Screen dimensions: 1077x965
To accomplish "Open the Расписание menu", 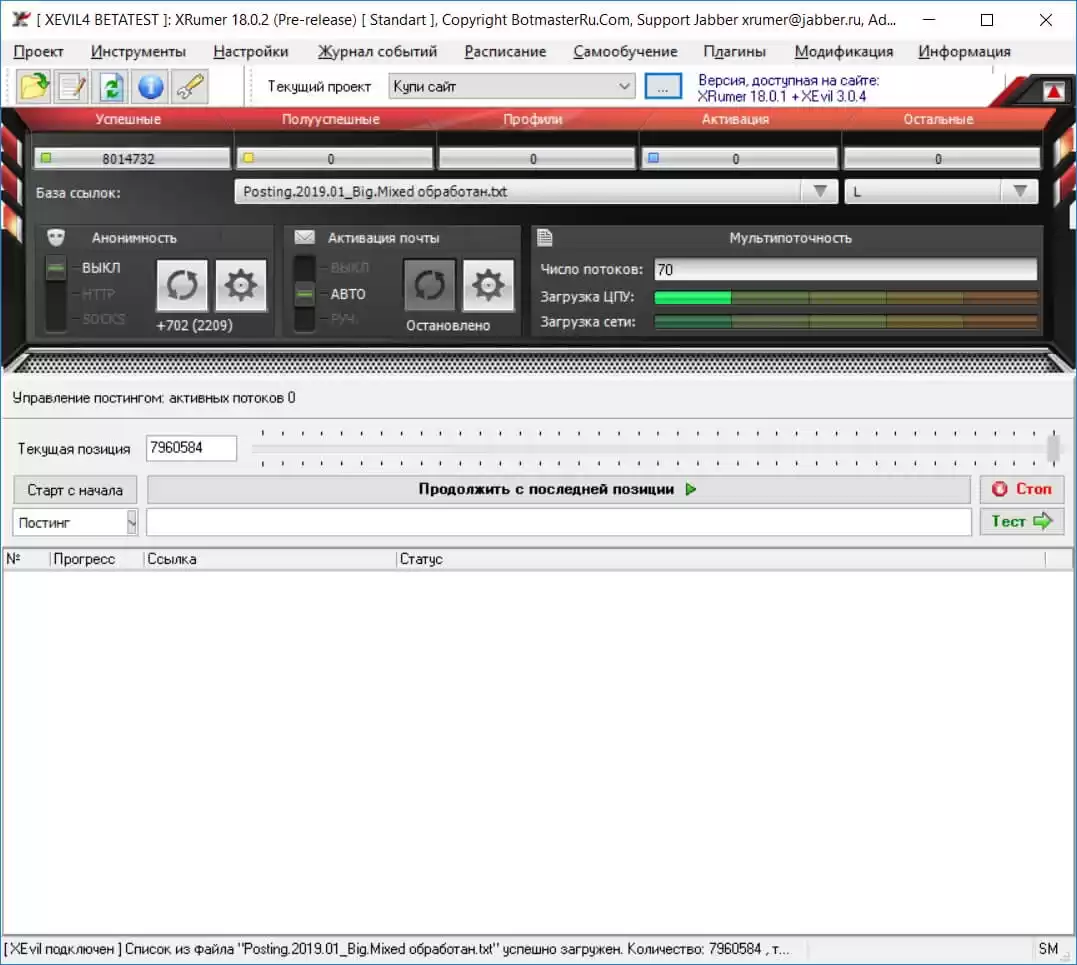I will tap(506, 52).
